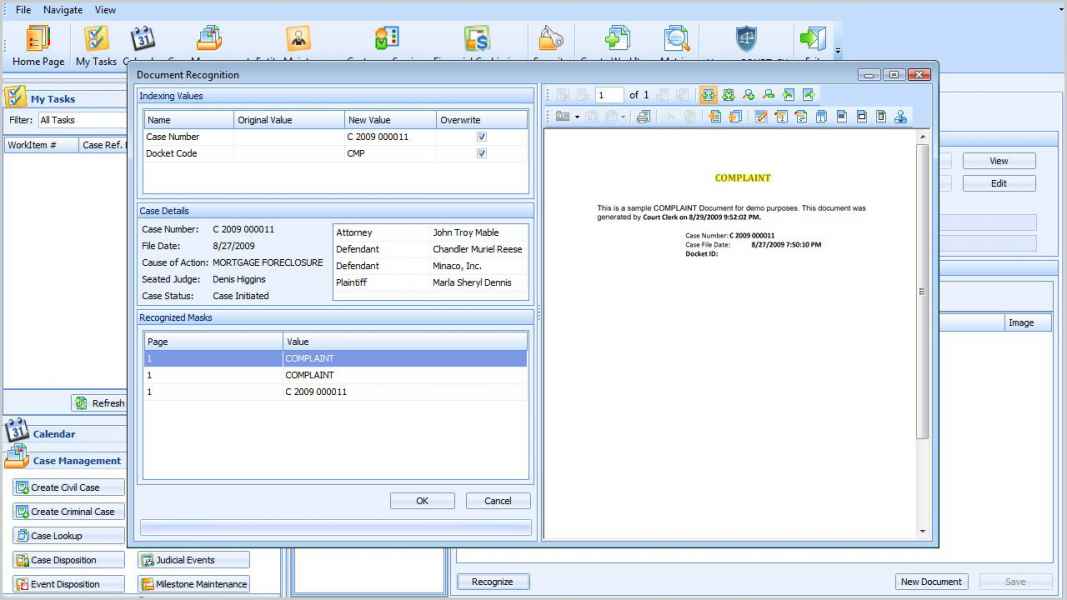Open the Navigate menu
This screenshot has width=1067, height=600.
(x=63, y=9)
